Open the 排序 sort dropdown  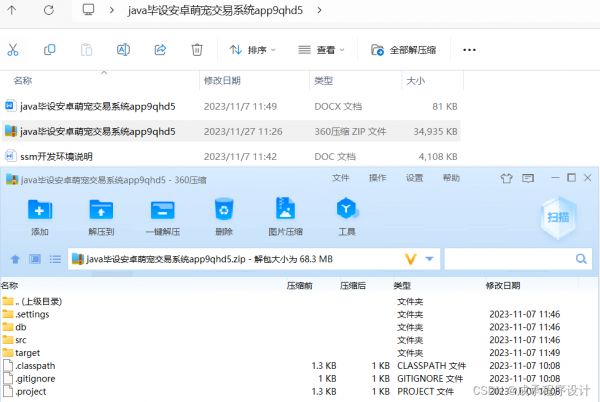(253, 50)
